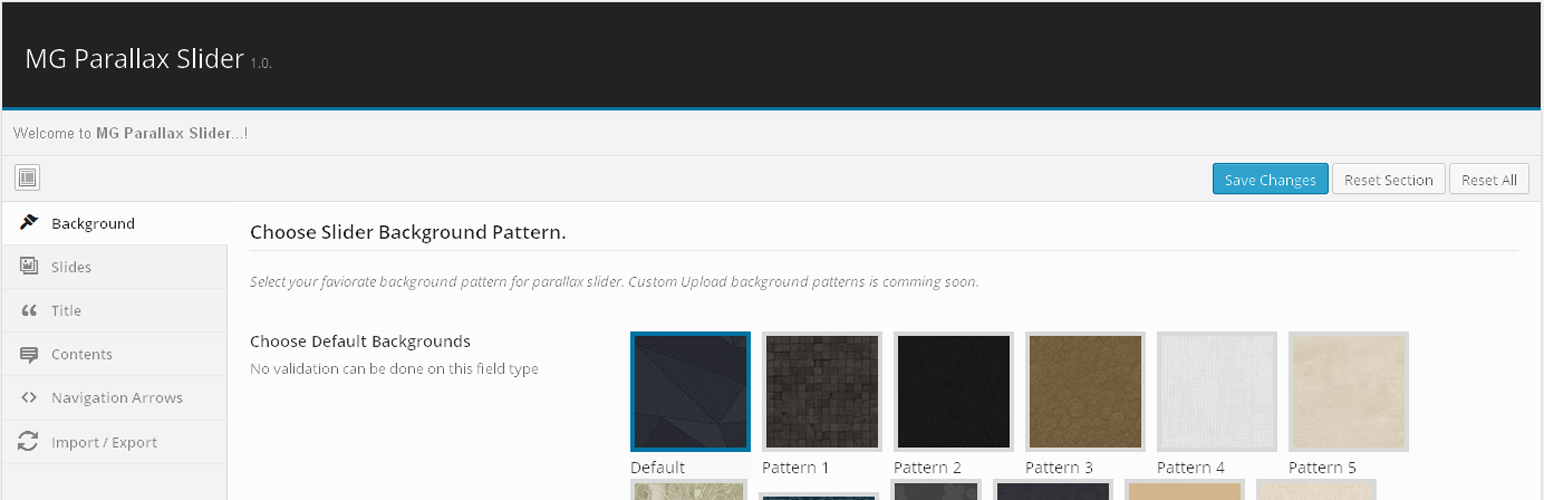Screen dimensions: 1544x500
Task: Click the 'Pattern 5' label text
Action: click(x=1322, y=467)
